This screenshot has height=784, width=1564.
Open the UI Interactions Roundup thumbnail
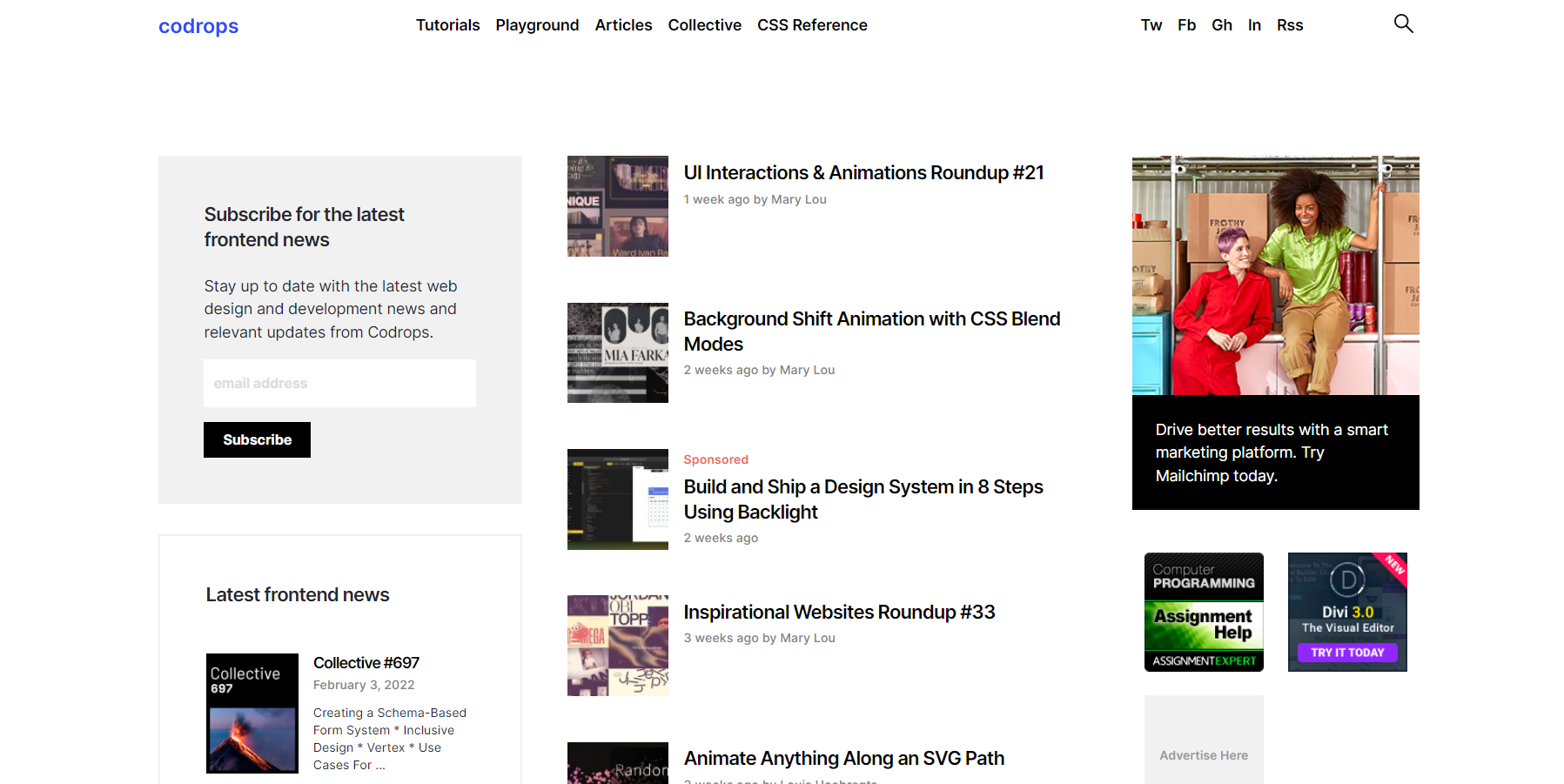[618, 206]
